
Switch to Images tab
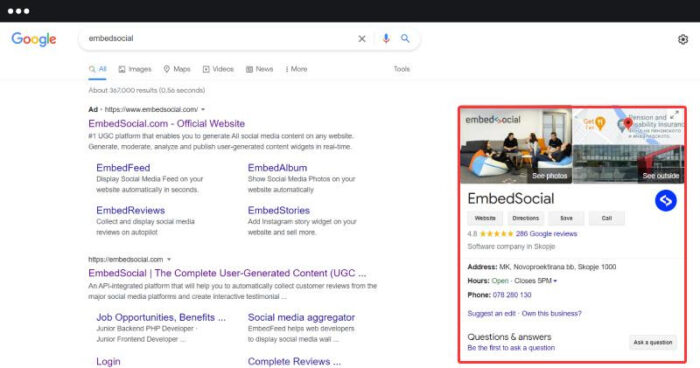pos(135,69)
